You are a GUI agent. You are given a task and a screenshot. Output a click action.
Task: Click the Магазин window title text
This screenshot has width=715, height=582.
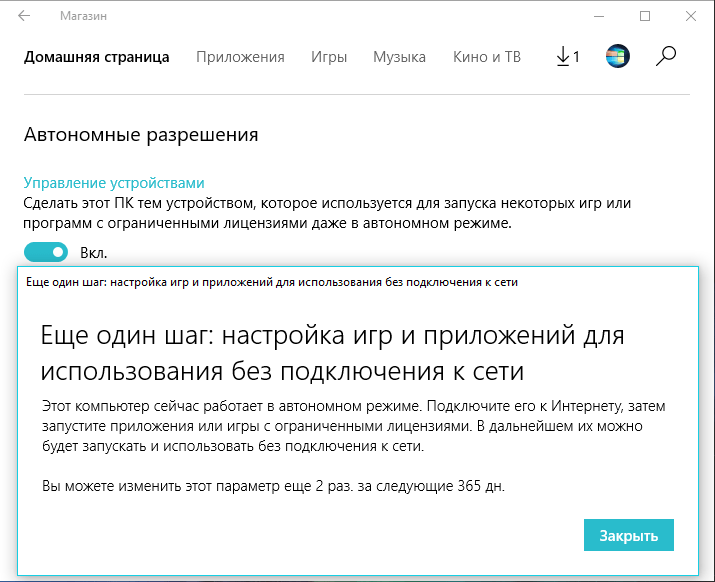83,16
